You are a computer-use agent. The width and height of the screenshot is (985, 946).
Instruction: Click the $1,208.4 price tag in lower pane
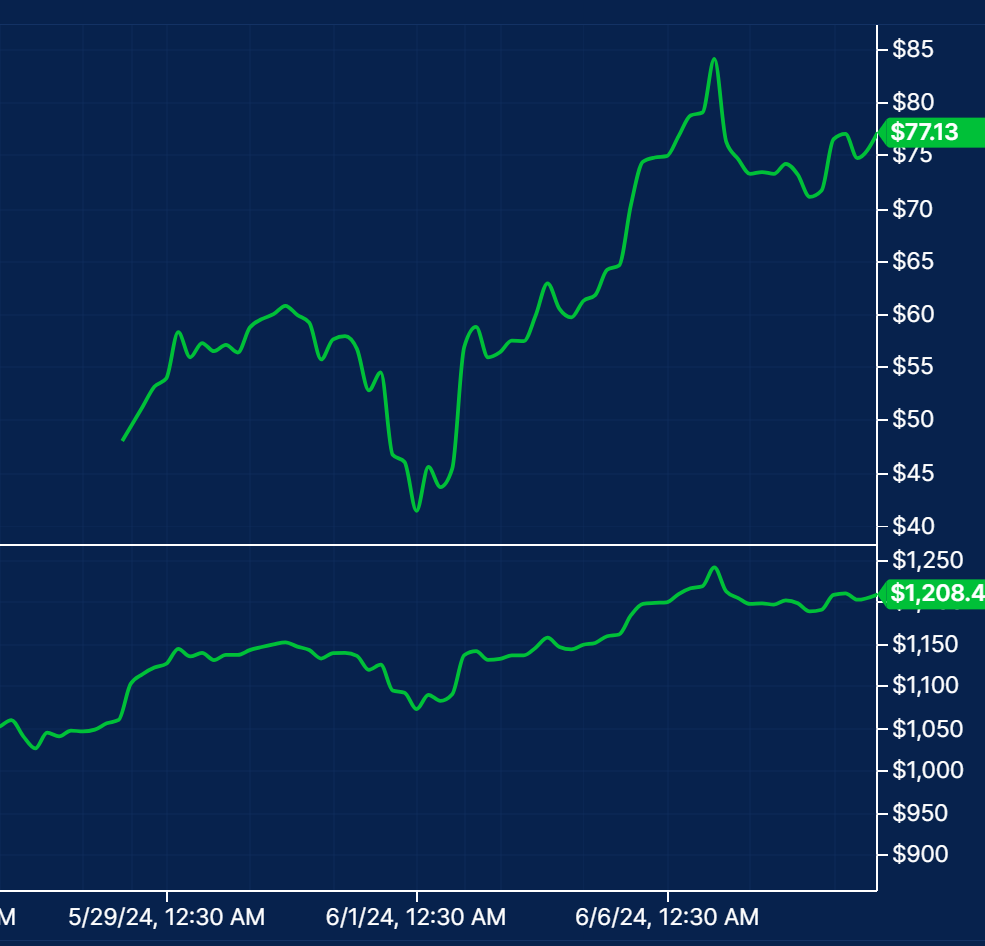(935, 595)
